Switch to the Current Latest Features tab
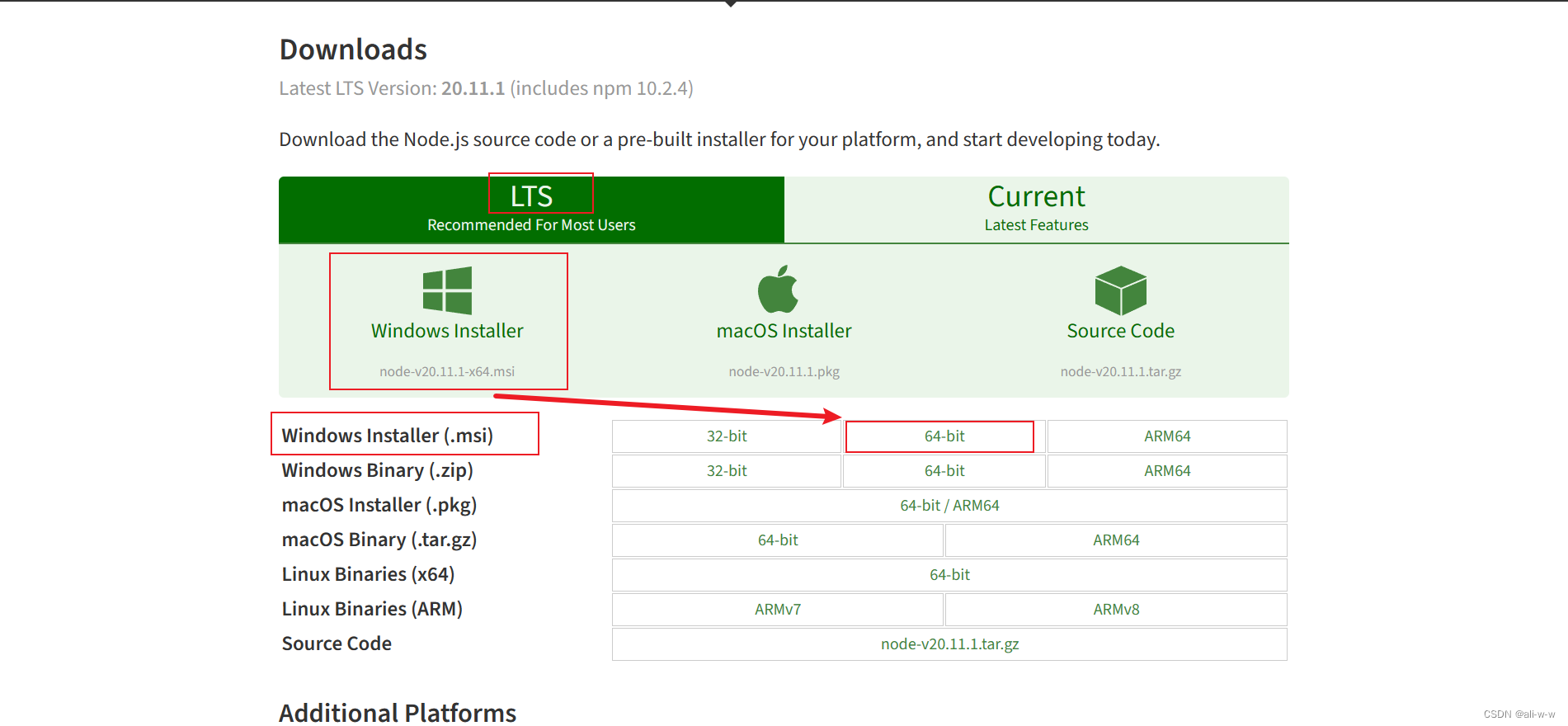The width and height of the screenshot is (1568, 726). click(1036, 210)
